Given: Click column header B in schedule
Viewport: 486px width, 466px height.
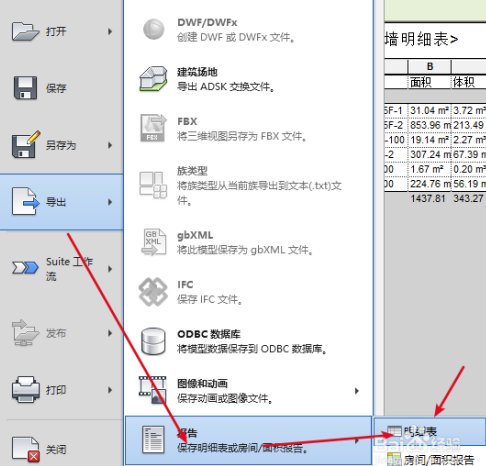Looking at the screenshot, I should pos(430,67).
